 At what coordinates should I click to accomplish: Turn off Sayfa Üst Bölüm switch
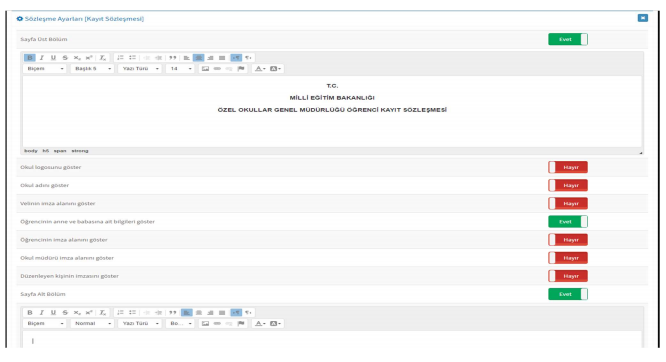pos(568,40)
